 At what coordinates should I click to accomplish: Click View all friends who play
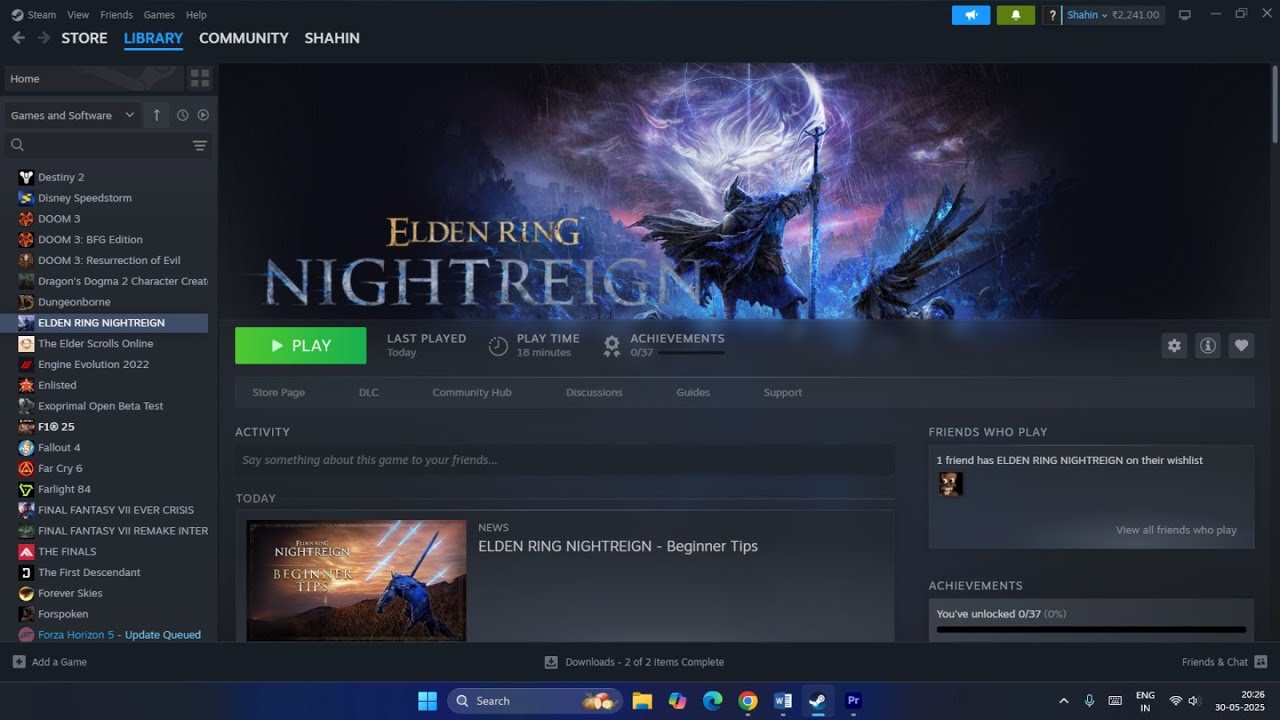1176,530
